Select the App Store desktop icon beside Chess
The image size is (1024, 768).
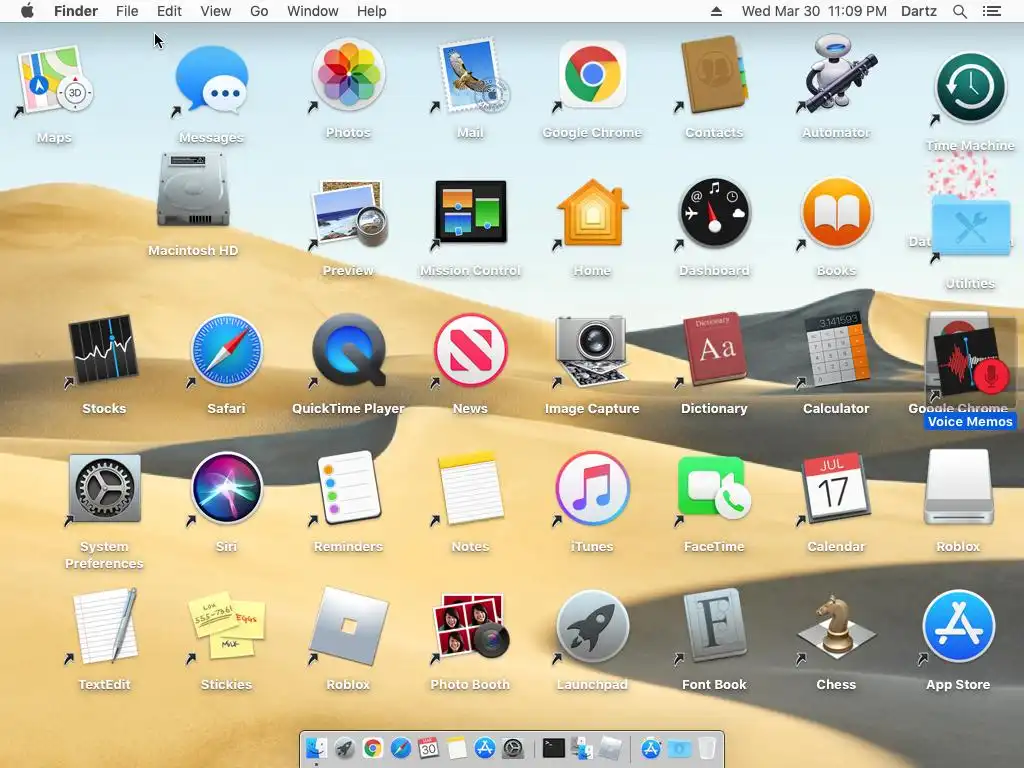coord(958,626)
